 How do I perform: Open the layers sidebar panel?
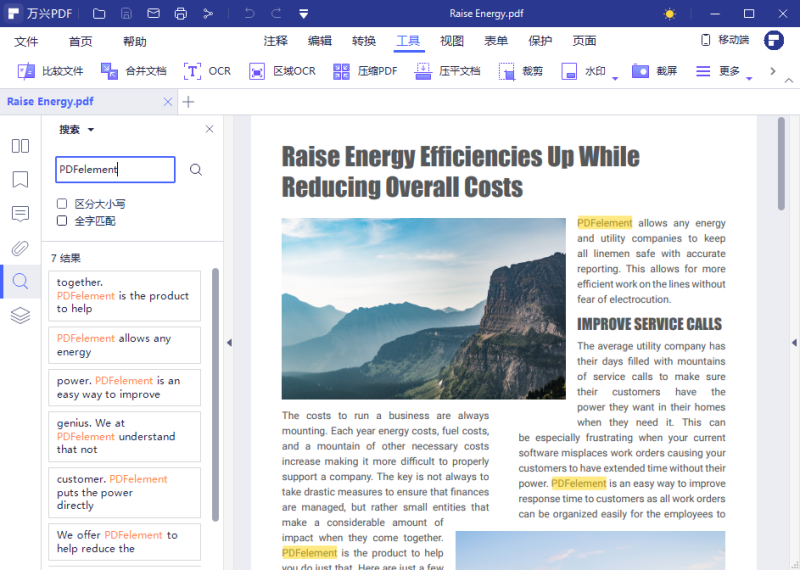pyautogui.click(x=20, y=315)
